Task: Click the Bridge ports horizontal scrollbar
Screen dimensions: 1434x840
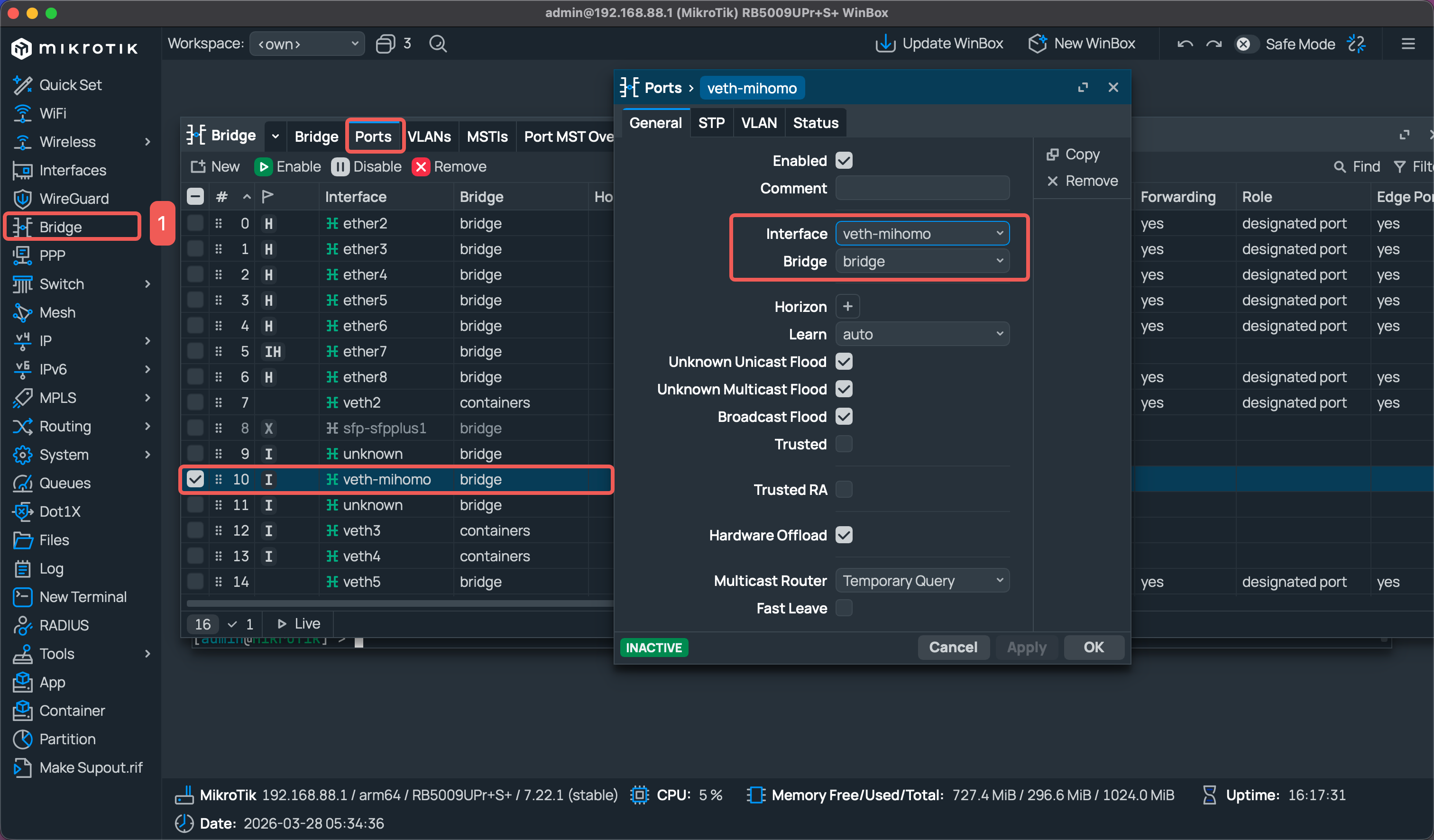Action: pos(399,603)
